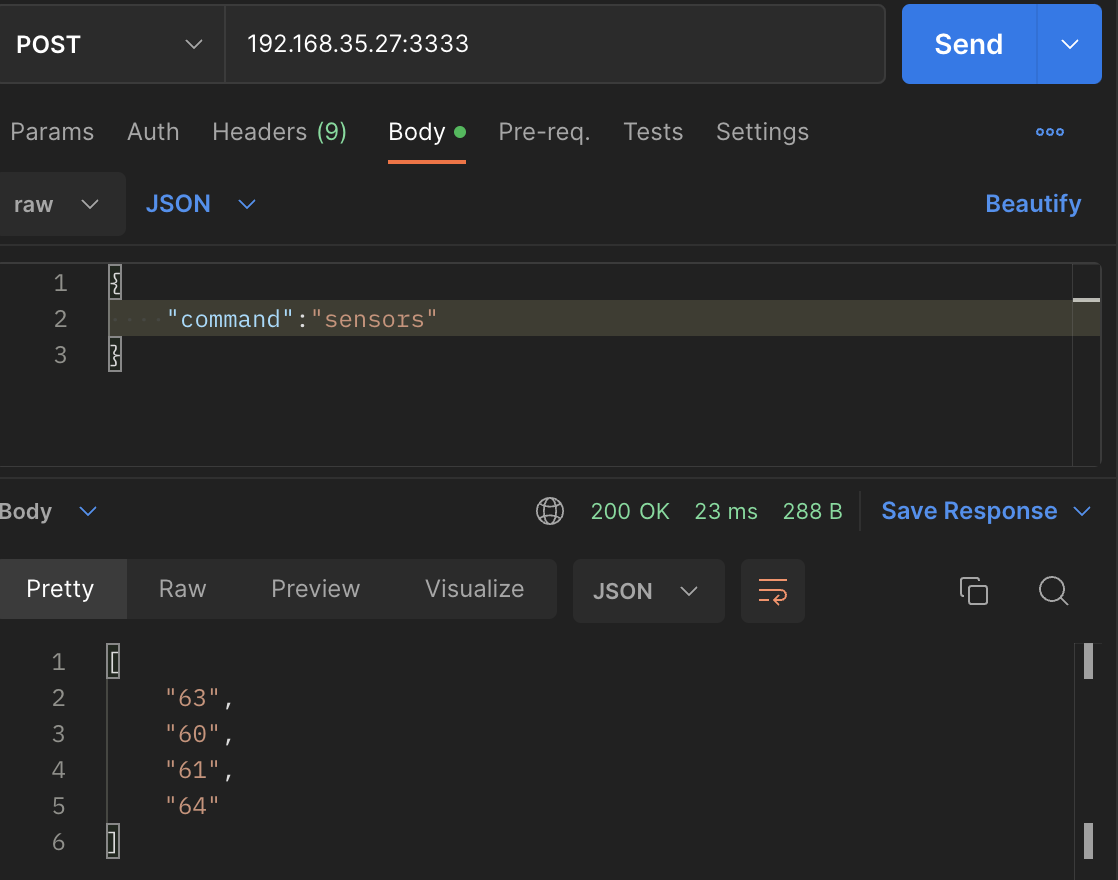Click the 23 ms response time
Viewport: 1118px width, 880px height.
pos(726,511)
